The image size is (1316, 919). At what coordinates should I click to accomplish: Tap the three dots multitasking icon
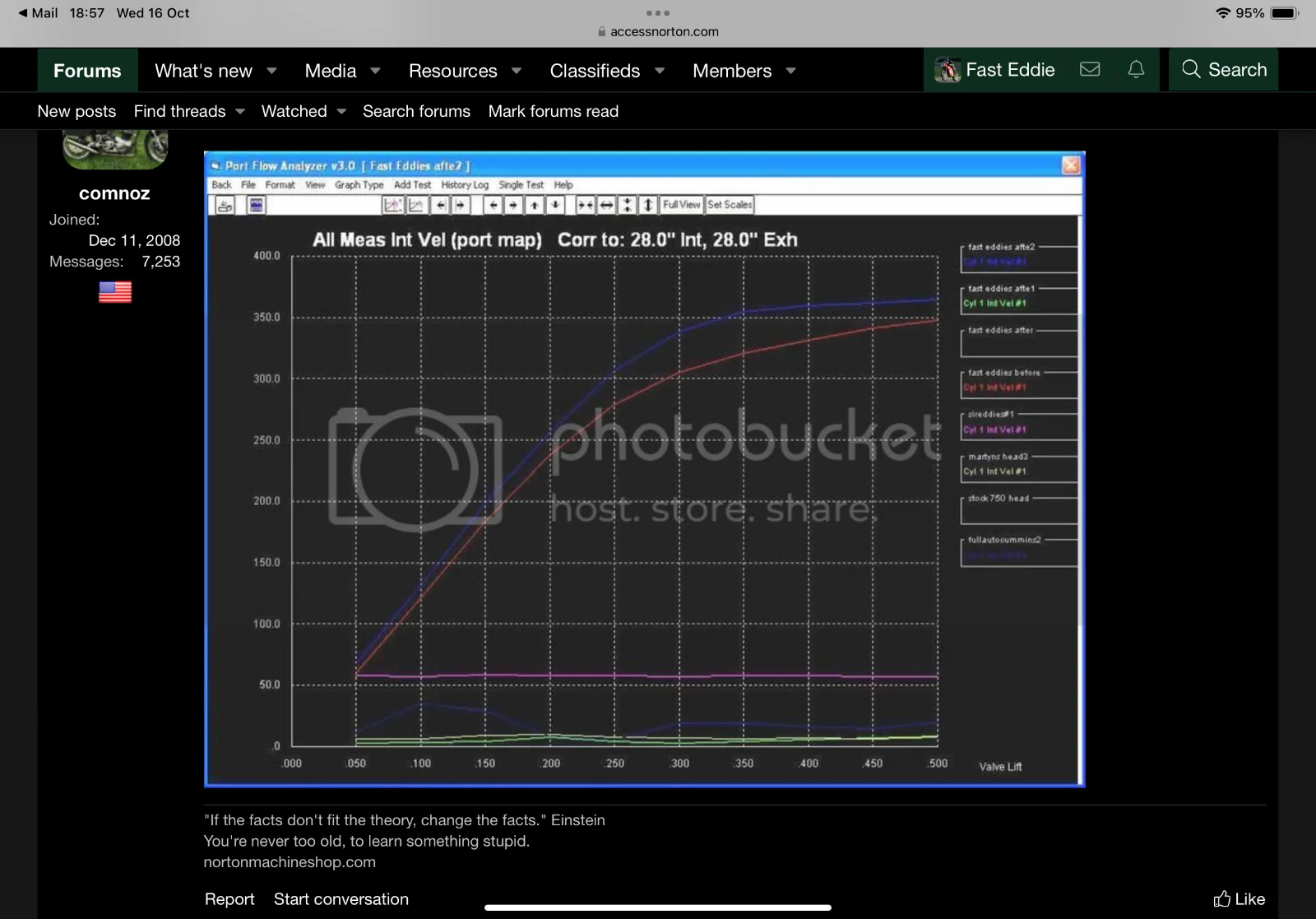657,13
